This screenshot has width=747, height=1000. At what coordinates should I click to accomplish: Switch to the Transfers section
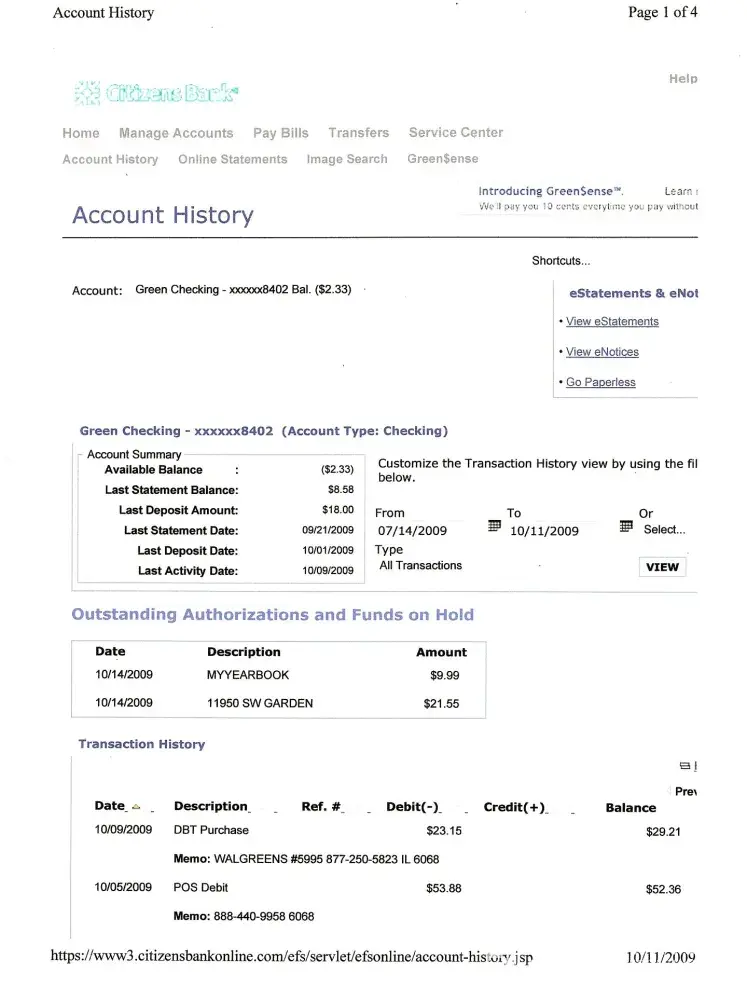[x=358, y=133]
